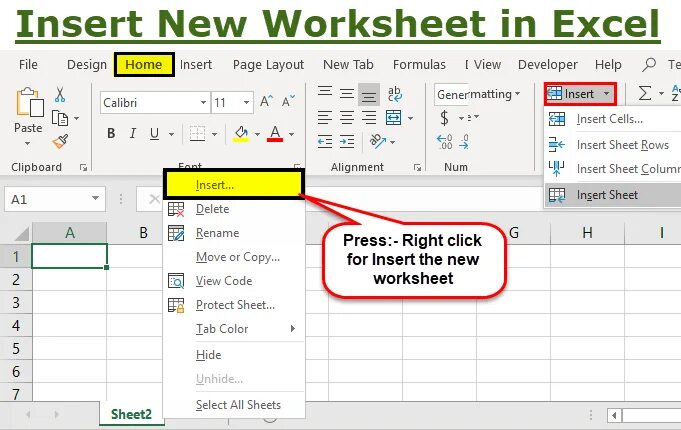Screen dimensions: 681x430
Task: Select the Sheet2 worksheet tab
Action: (131, 414)
